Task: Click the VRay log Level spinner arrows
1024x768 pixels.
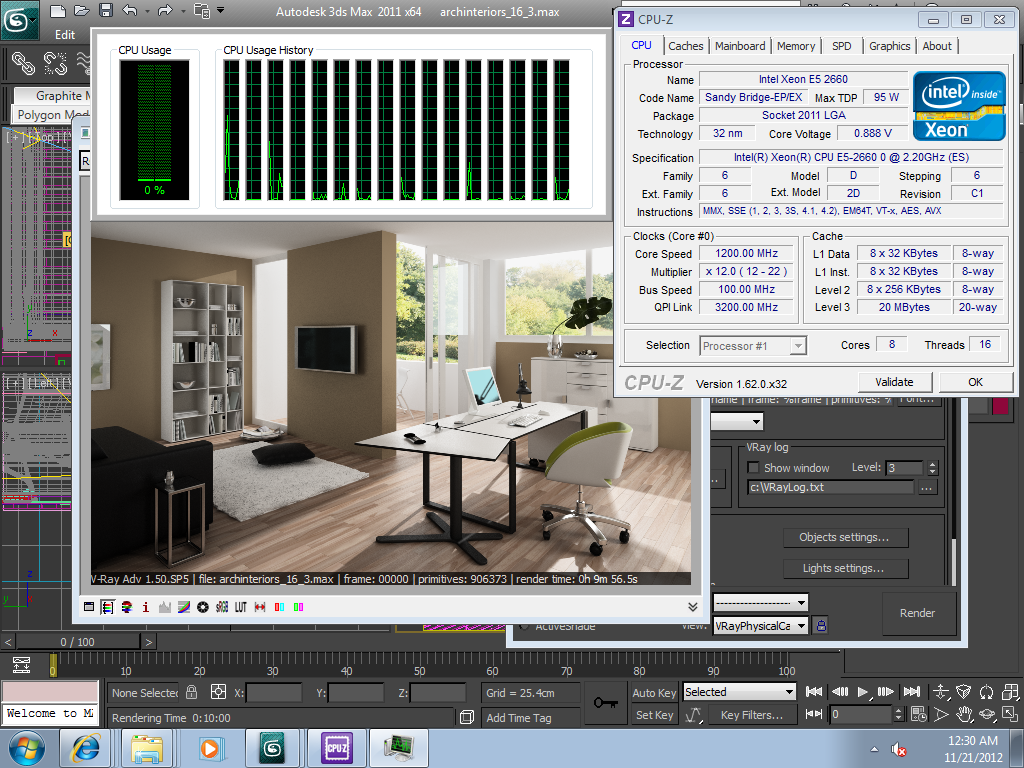Action: (933, 468)
